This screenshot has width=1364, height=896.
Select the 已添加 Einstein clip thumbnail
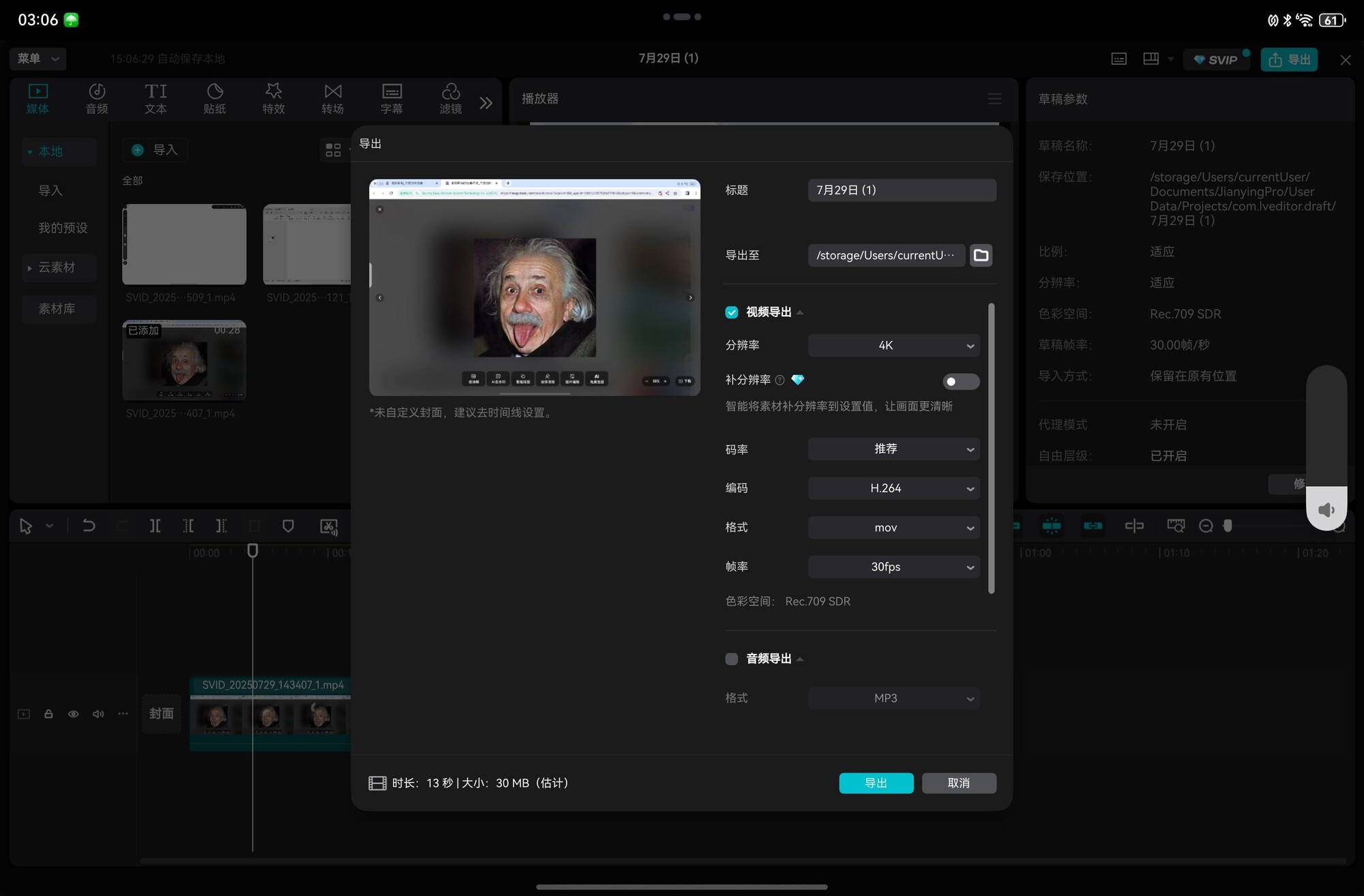[x=184, y=361]
